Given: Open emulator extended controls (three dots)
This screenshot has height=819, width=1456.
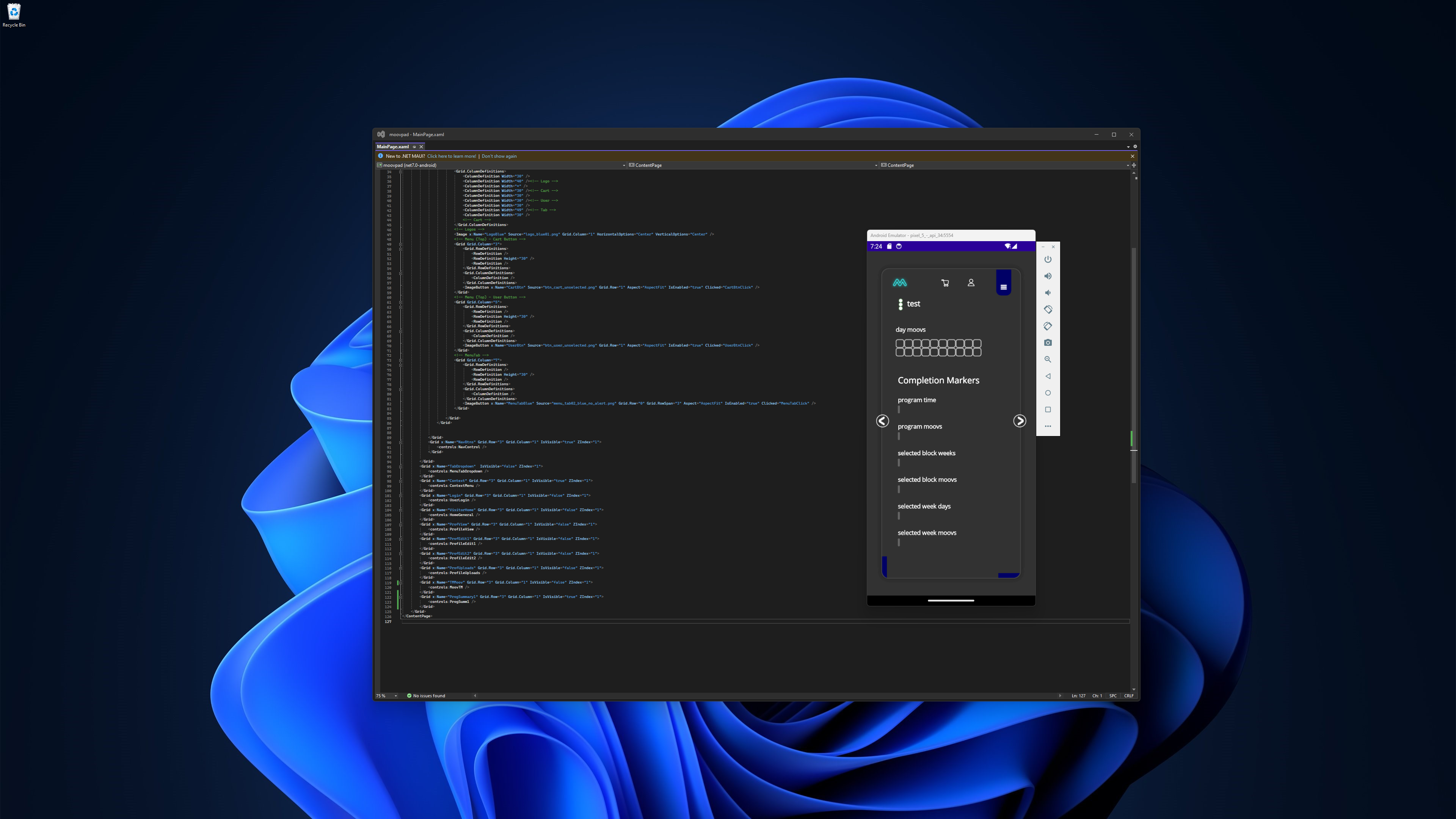Looking at the screenshot, I should [1048, 426].
